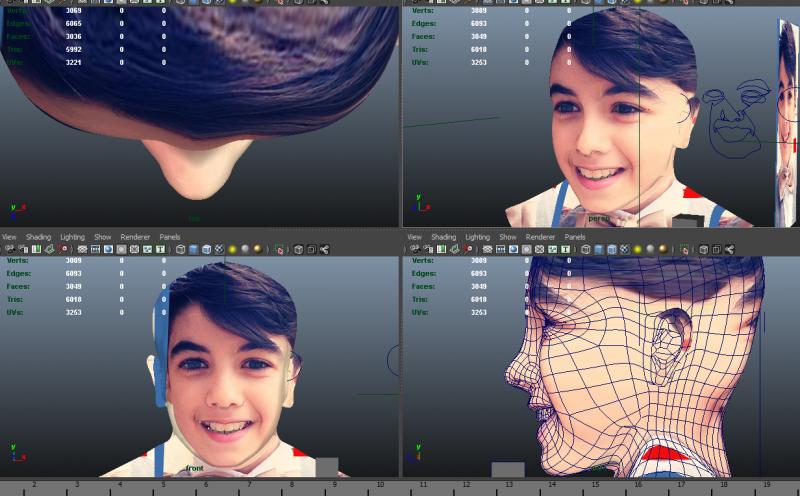Click Grid icon in side view toolbar
This screenshot has height=496, width=800.
point(487,249)
